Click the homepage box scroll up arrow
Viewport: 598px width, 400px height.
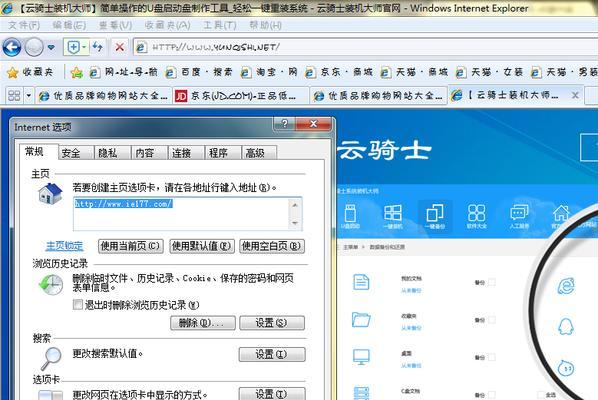(x=295, y=205)
